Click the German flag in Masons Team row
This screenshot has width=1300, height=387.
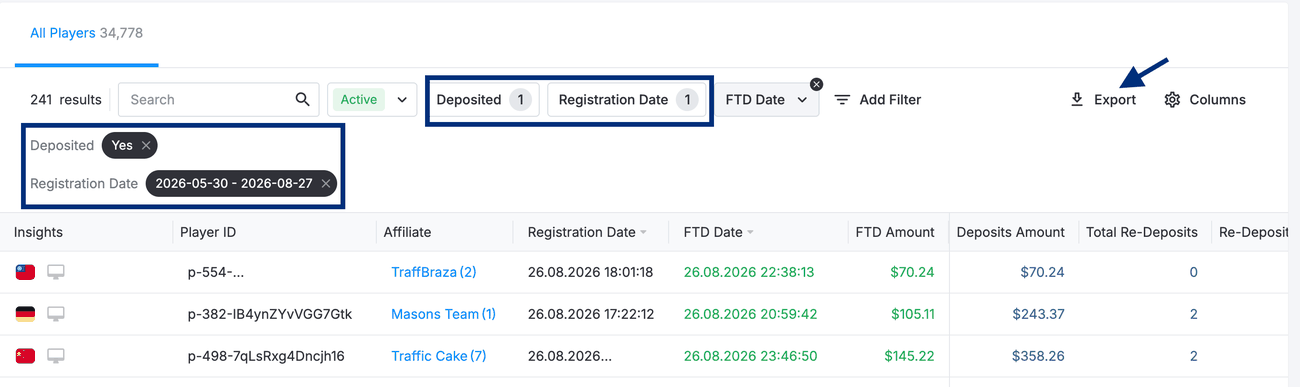(25, 314)
